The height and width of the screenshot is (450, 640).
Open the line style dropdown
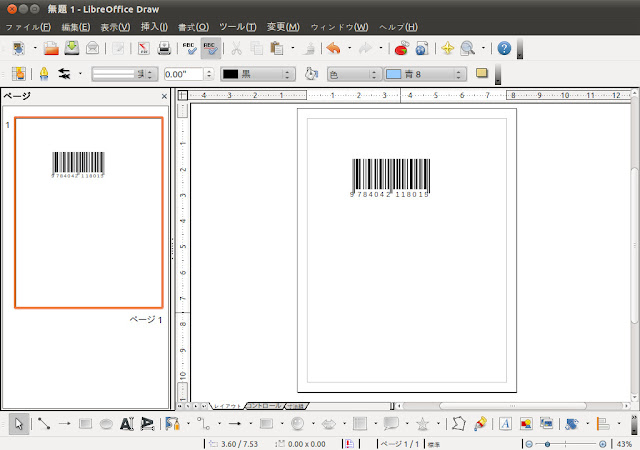coord(125,74)
